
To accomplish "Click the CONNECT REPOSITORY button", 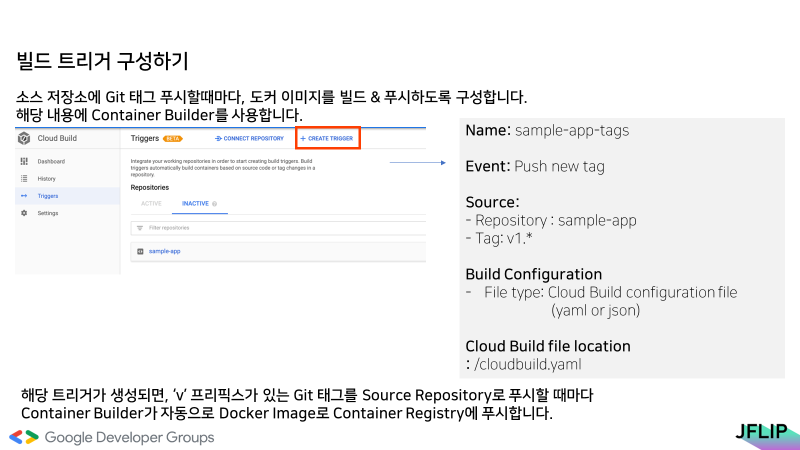I will point(249,138).
